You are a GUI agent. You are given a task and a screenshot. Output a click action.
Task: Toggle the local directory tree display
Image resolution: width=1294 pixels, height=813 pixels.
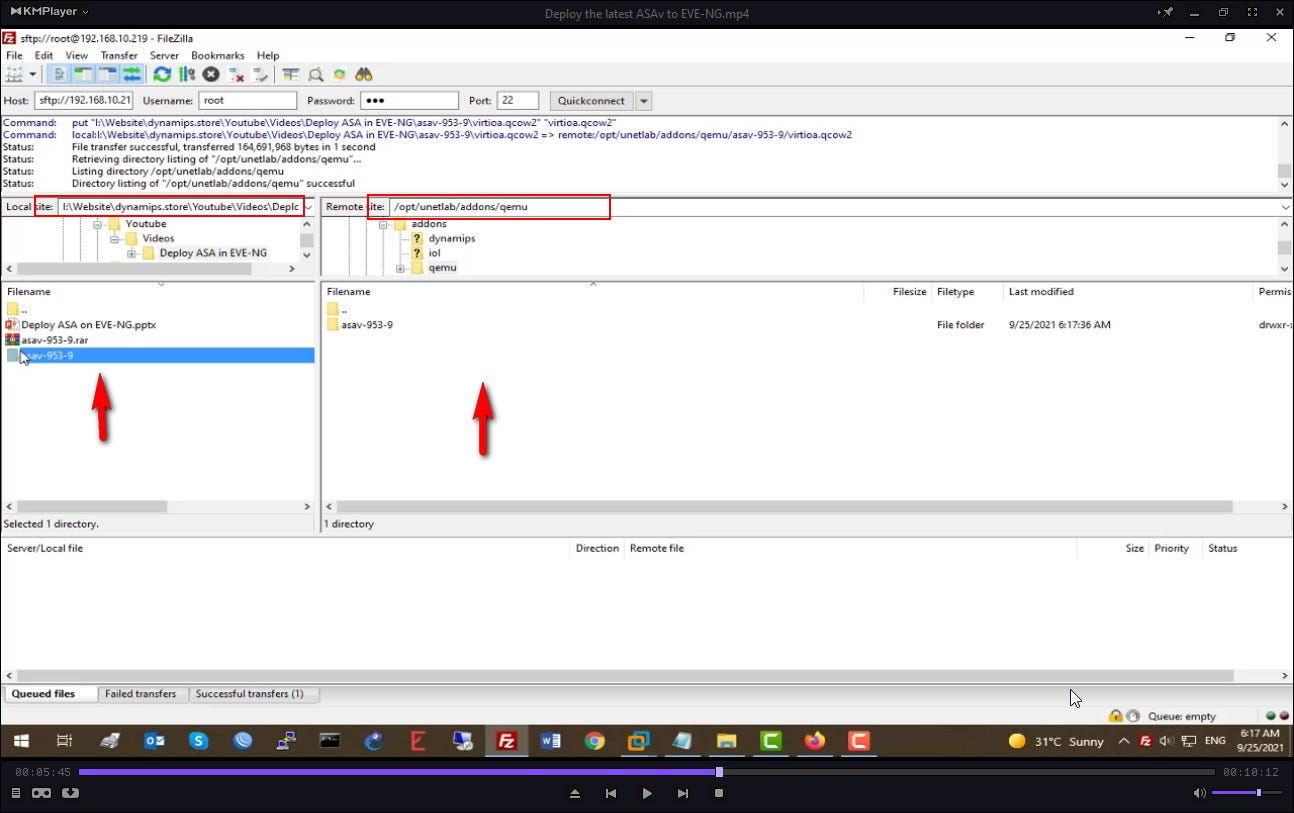click(x=83, y=74)
